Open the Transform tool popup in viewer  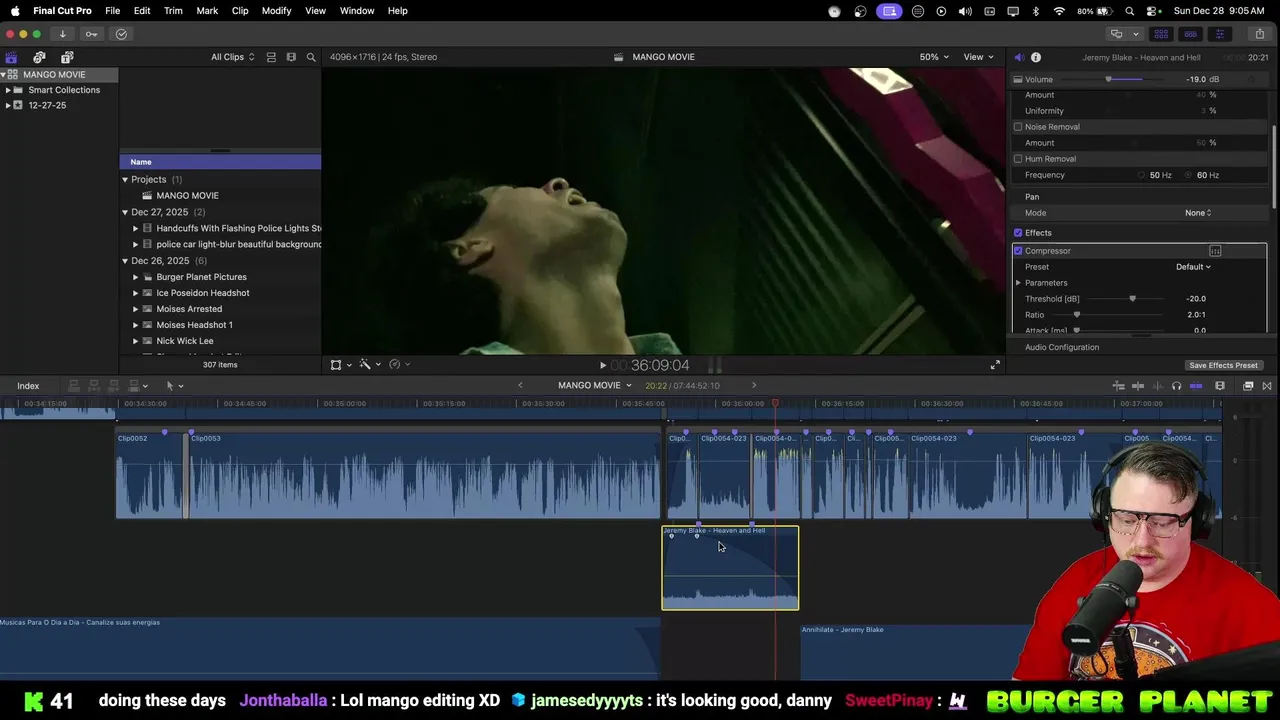tap(340, 365)
